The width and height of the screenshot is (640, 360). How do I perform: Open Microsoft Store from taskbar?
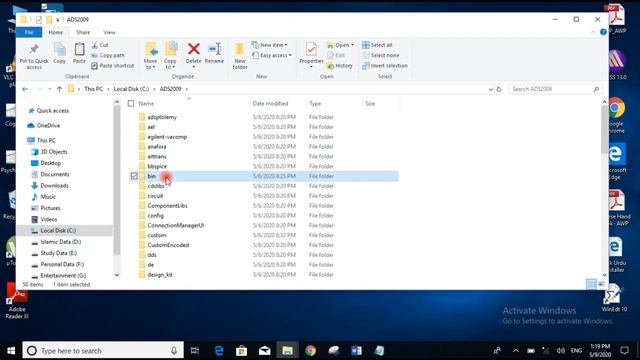click(242, 351)
